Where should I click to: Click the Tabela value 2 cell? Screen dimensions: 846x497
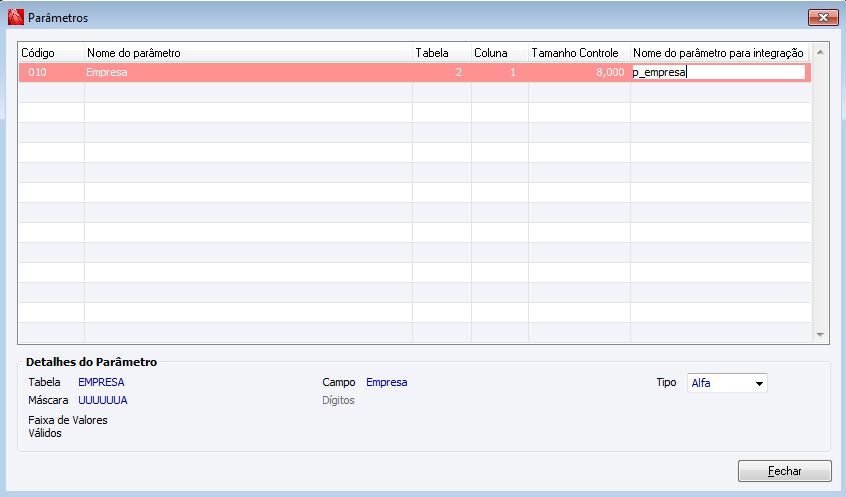pos(442,72)
